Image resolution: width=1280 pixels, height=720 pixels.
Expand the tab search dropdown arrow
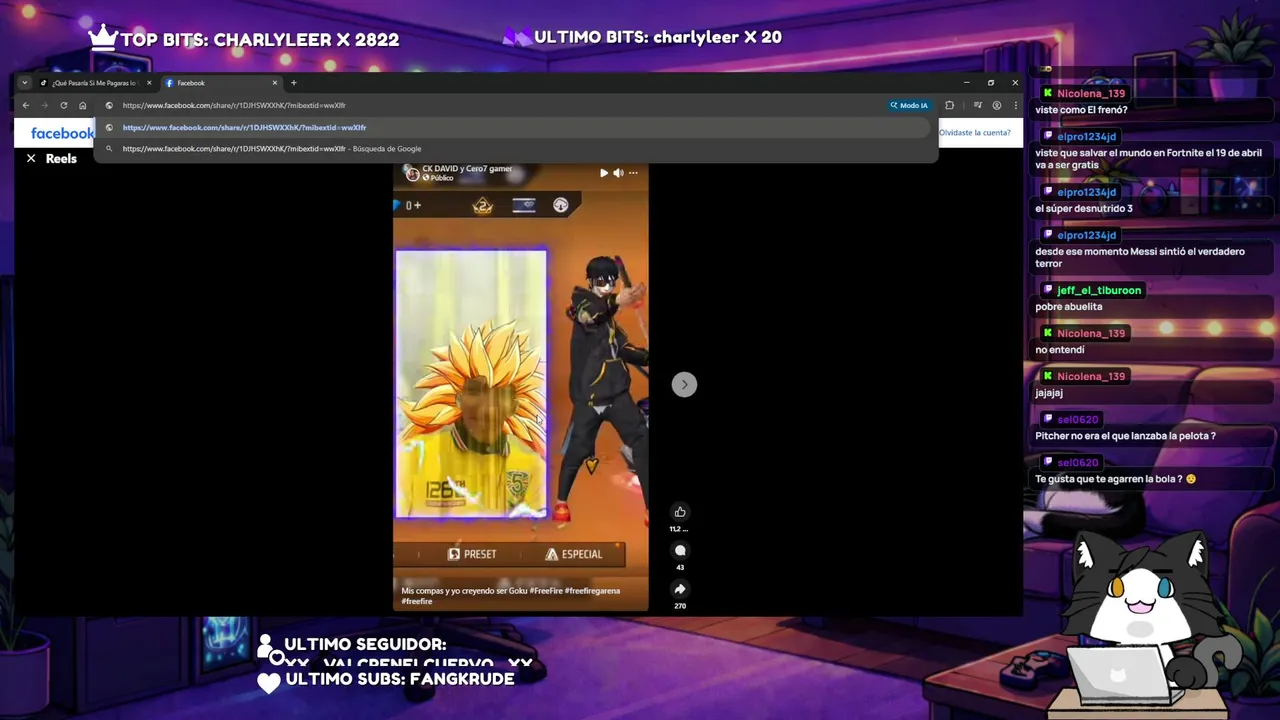24,83
